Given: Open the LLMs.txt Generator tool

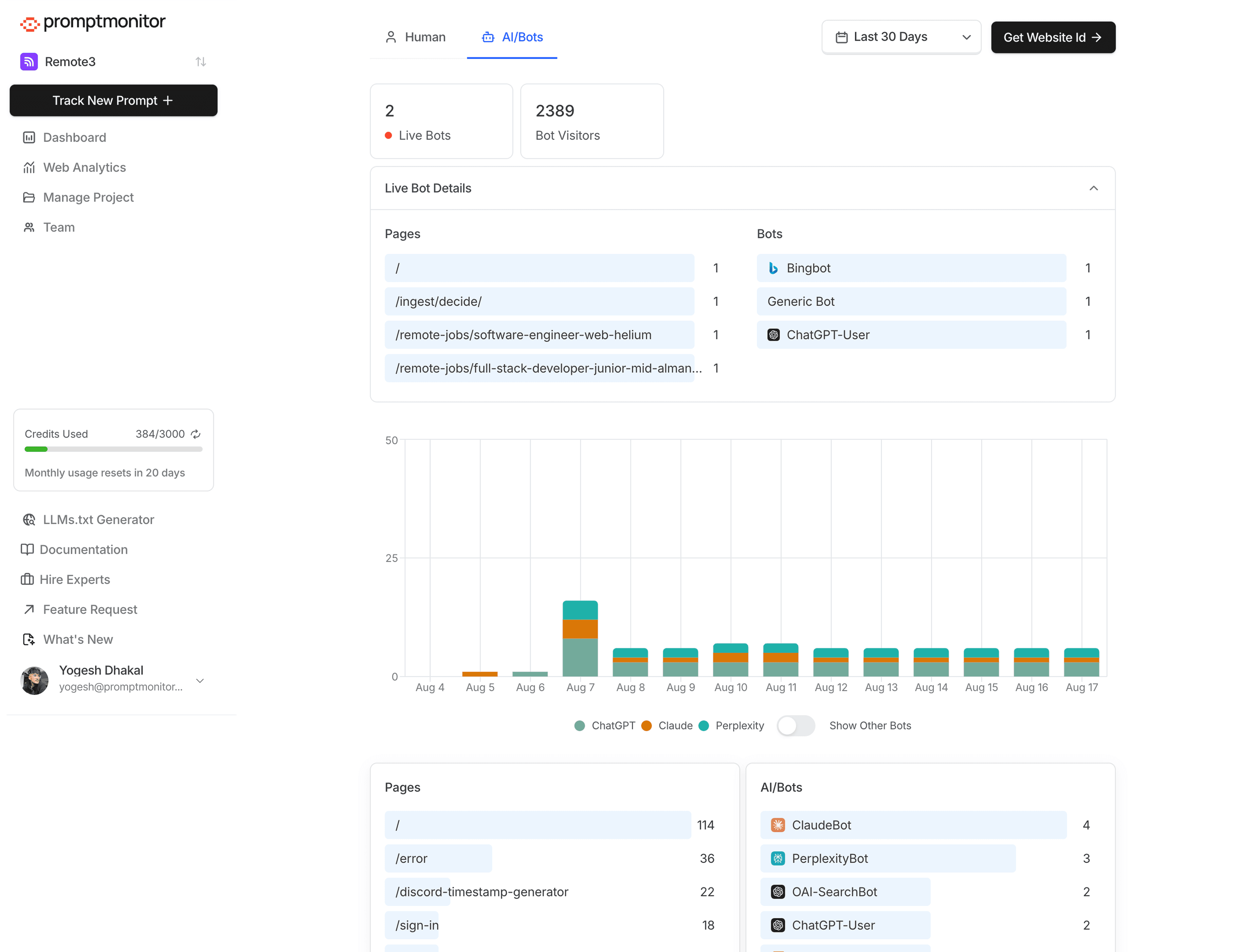Looking at the screenshot, I should [98, 519].
